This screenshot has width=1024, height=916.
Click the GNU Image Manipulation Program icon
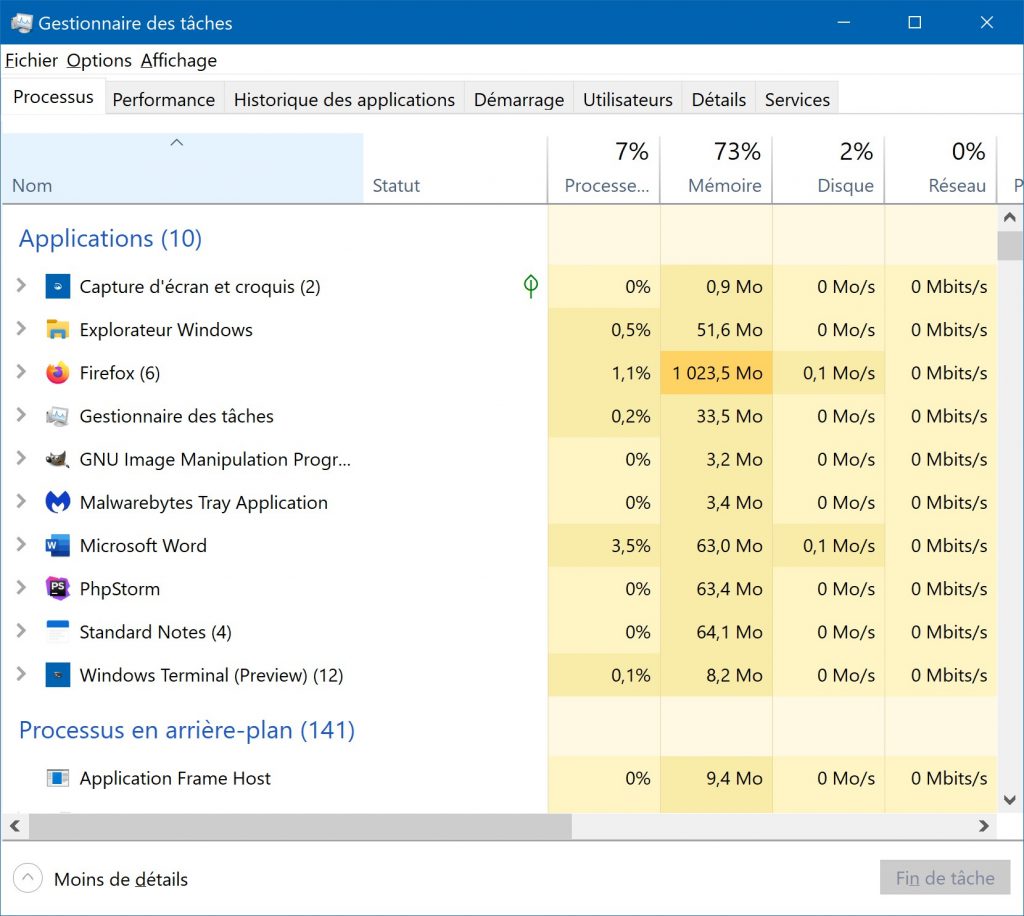58,460
